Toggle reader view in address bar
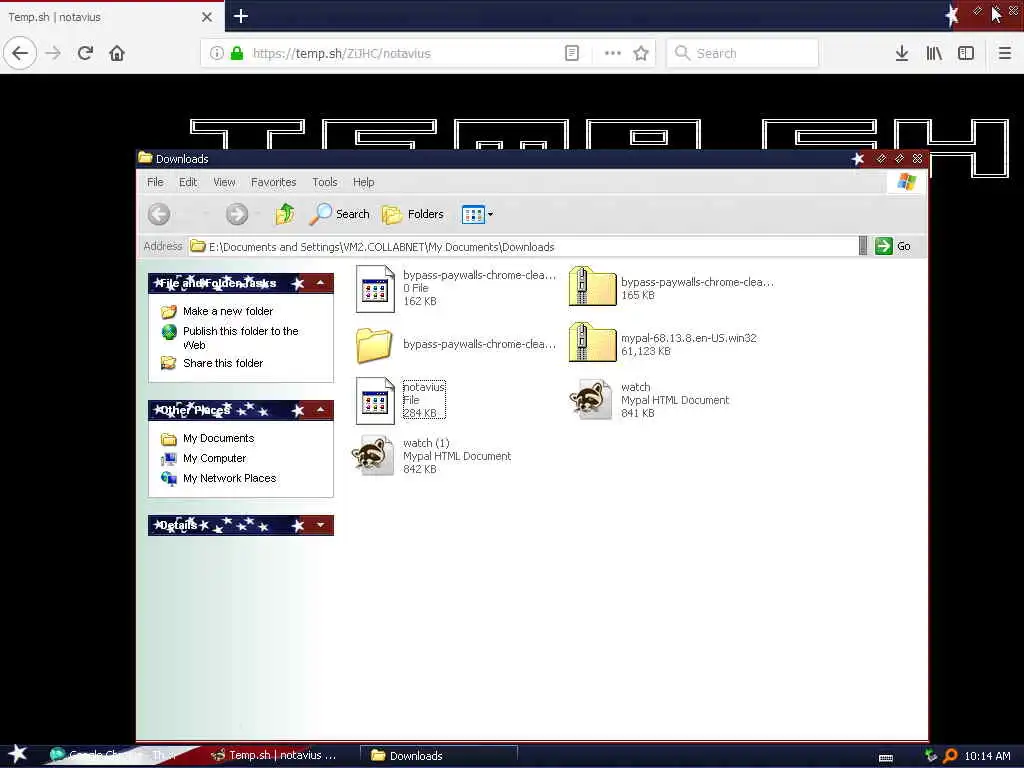The height and width of the screenshot is (768, 1024). pyautogui.click(x=571, y=53)
